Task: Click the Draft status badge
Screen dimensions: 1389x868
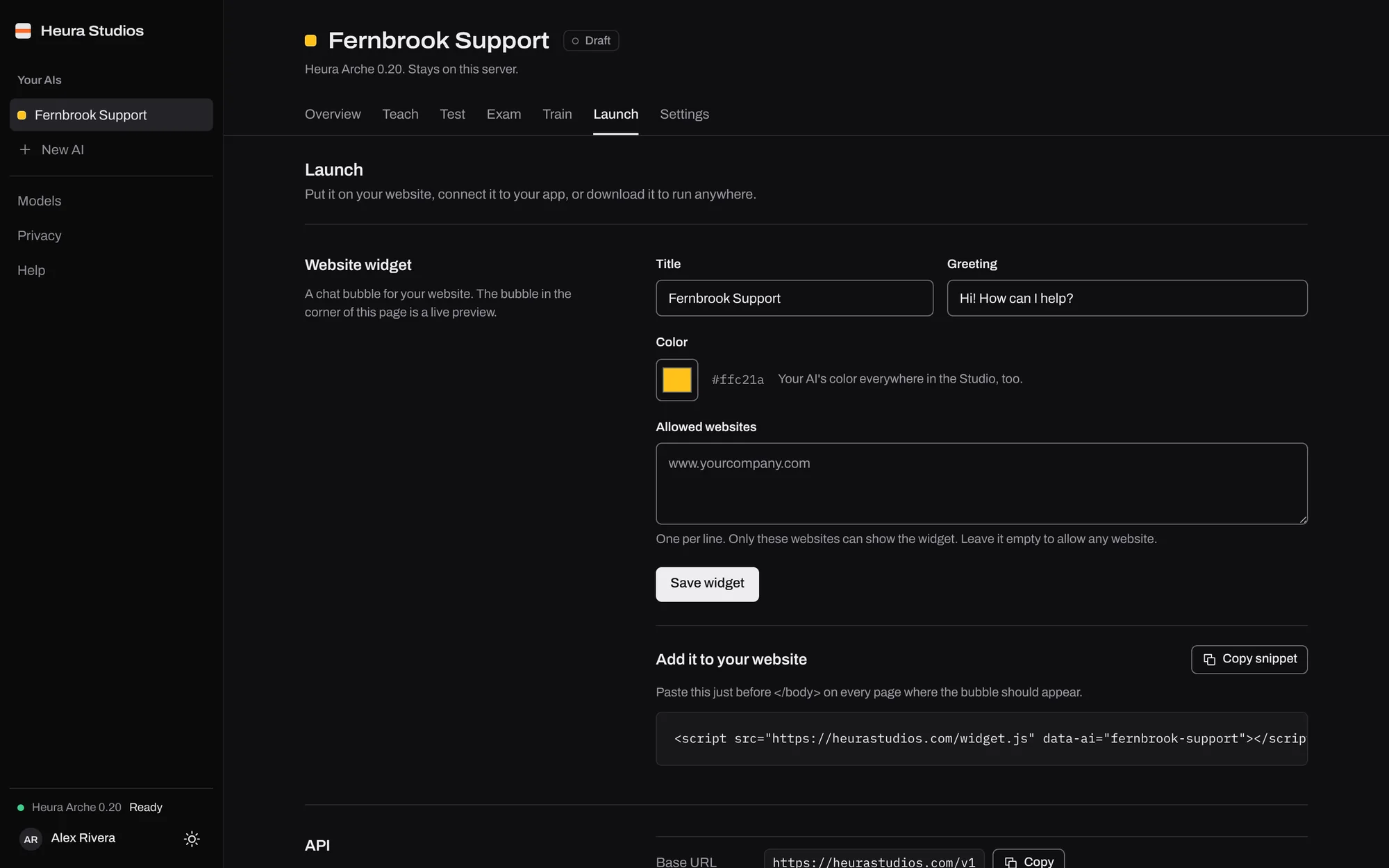Action: tap(591, 40)
